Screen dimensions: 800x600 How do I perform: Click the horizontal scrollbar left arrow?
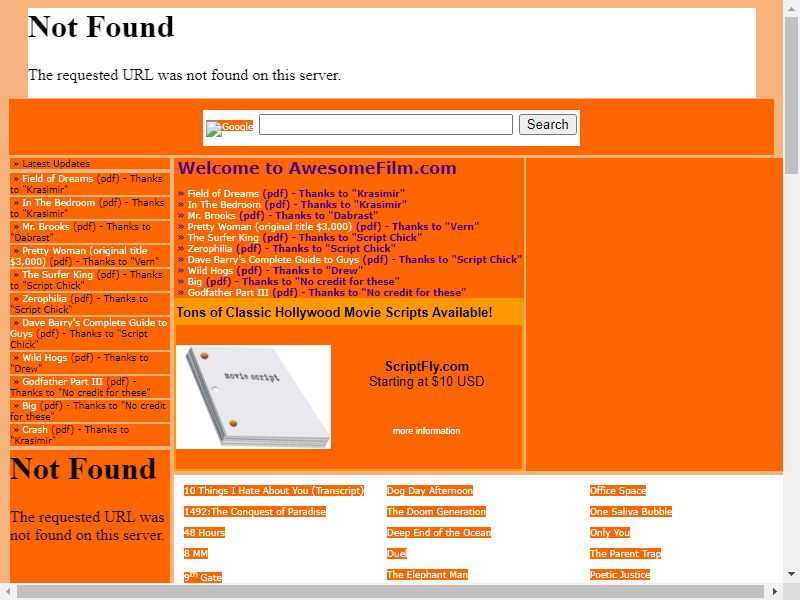click(8, 592)
